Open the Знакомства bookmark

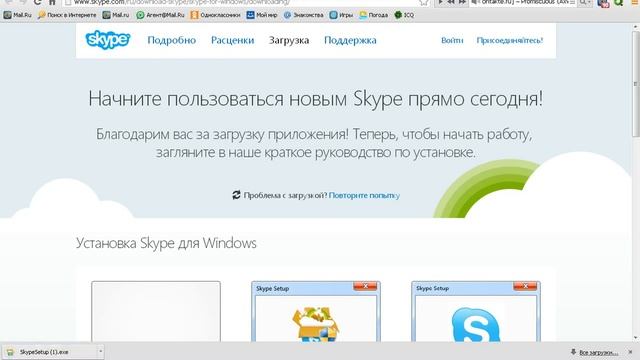pos(303,15)
